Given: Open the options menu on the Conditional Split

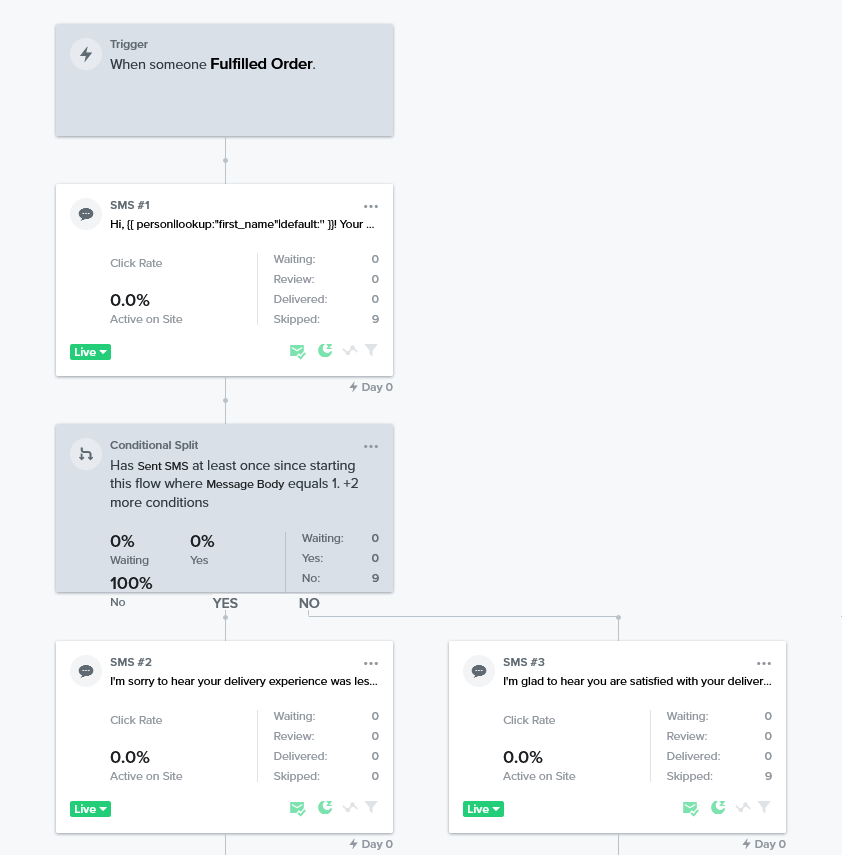Looking at the screenshot, I should coord(371,446).
